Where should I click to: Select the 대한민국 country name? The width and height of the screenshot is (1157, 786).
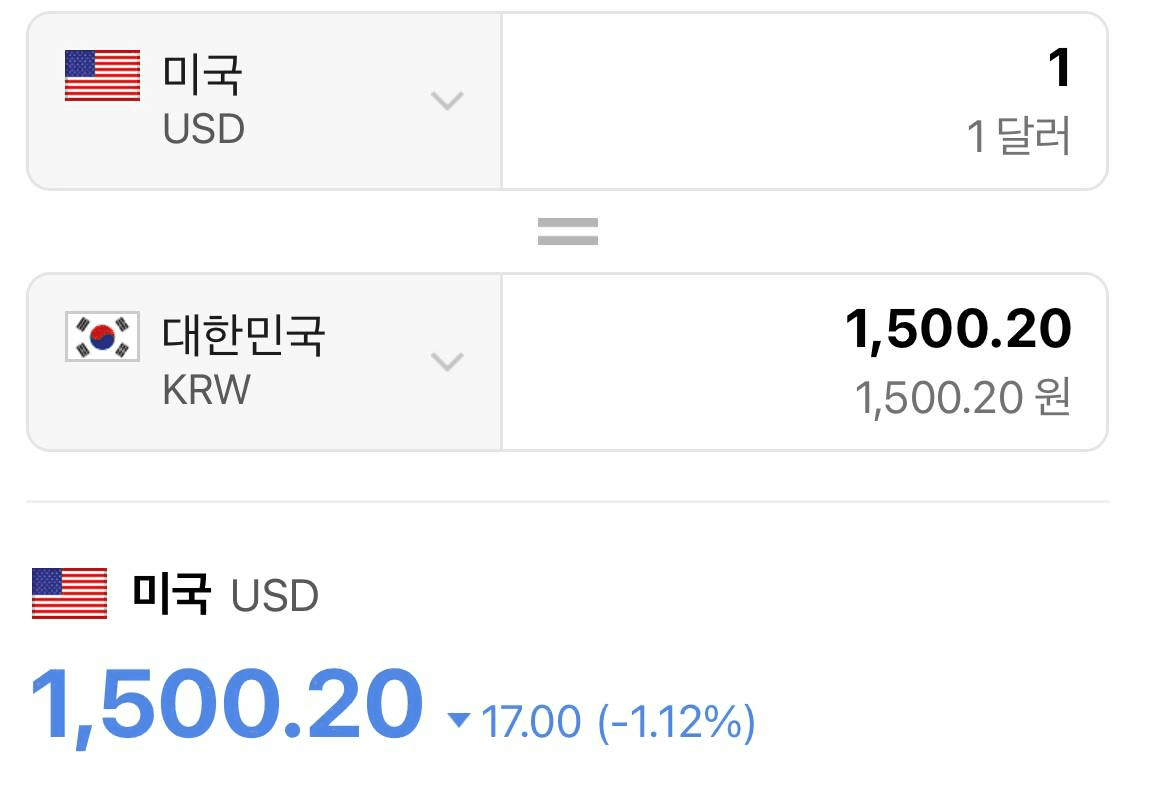244,335
